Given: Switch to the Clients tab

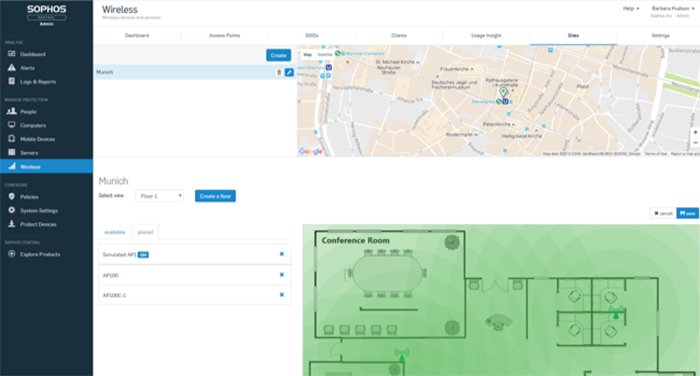Looking at the screenshot, I should [x=399, y=35].
